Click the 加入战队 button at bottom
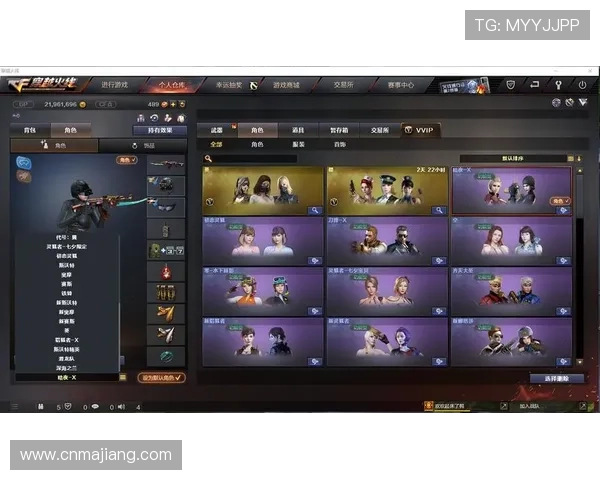Screen dimensions: 600x480 pyautogui.click(x=529, y=406)
